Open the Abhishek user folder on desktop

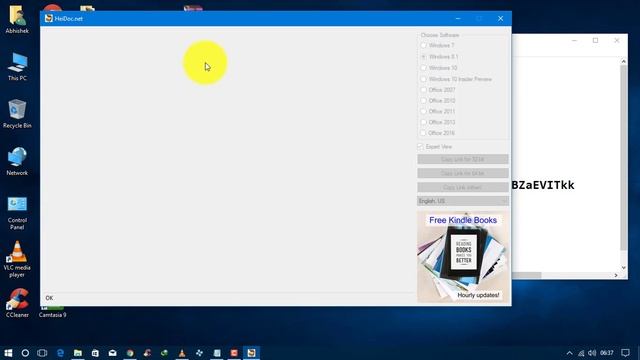click(x=17, y=20)
